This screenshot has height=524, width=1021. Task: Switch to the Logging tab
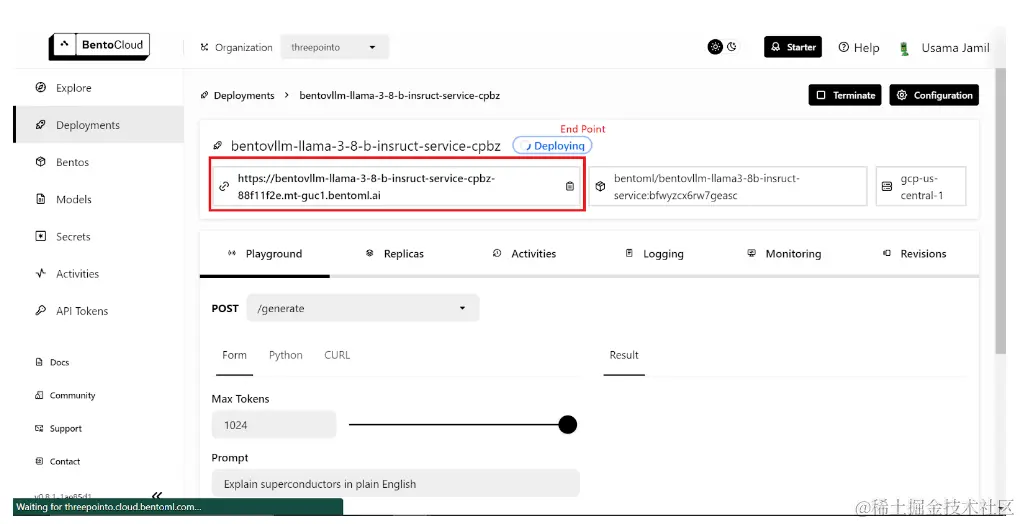click(x=654, y=254)
